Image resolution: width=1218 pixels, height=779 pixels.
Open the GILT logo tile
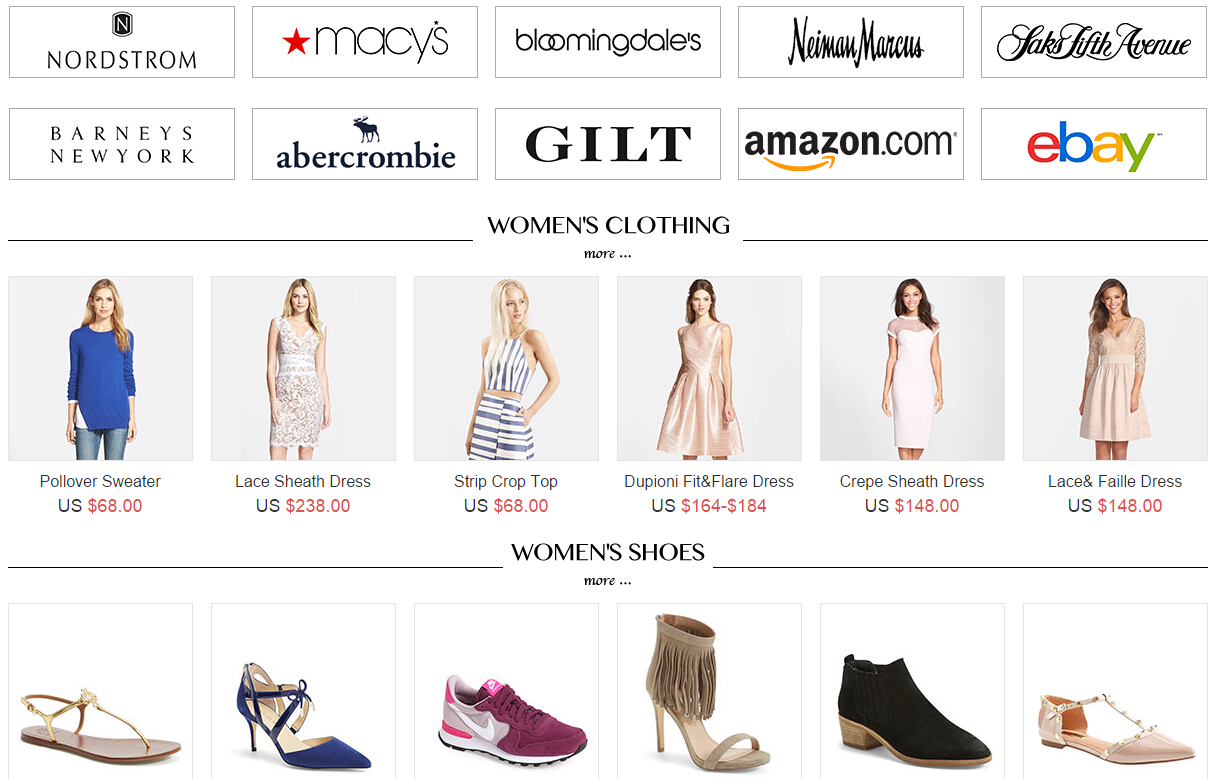tap(608, 144)
